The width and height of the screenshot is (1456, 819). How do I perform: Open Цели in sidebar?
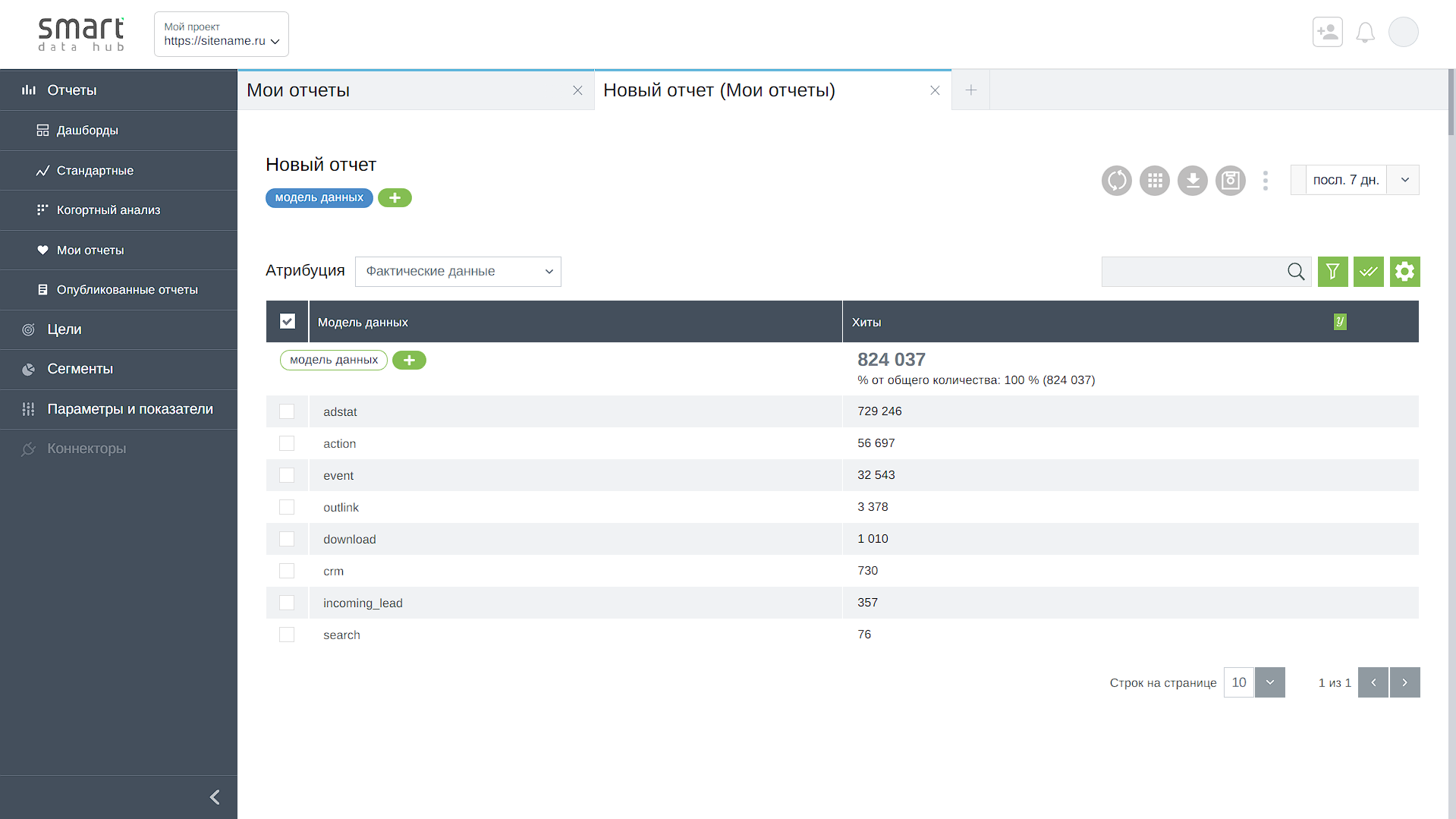tap(118, 329)
